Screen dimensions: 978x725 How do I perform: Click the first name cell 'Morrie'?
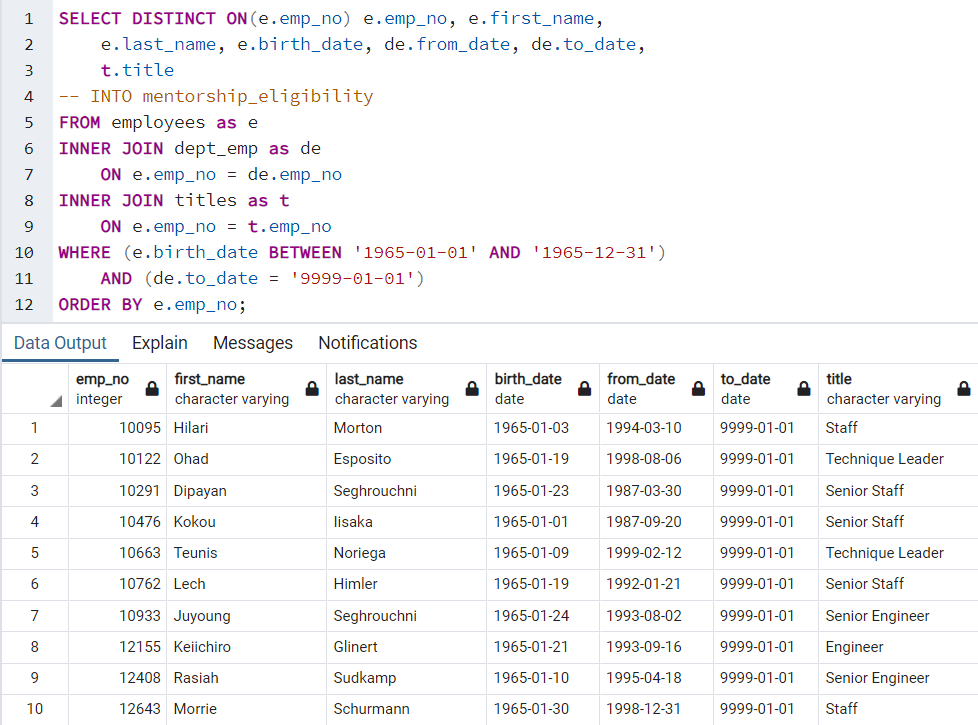tap(246, 709)
